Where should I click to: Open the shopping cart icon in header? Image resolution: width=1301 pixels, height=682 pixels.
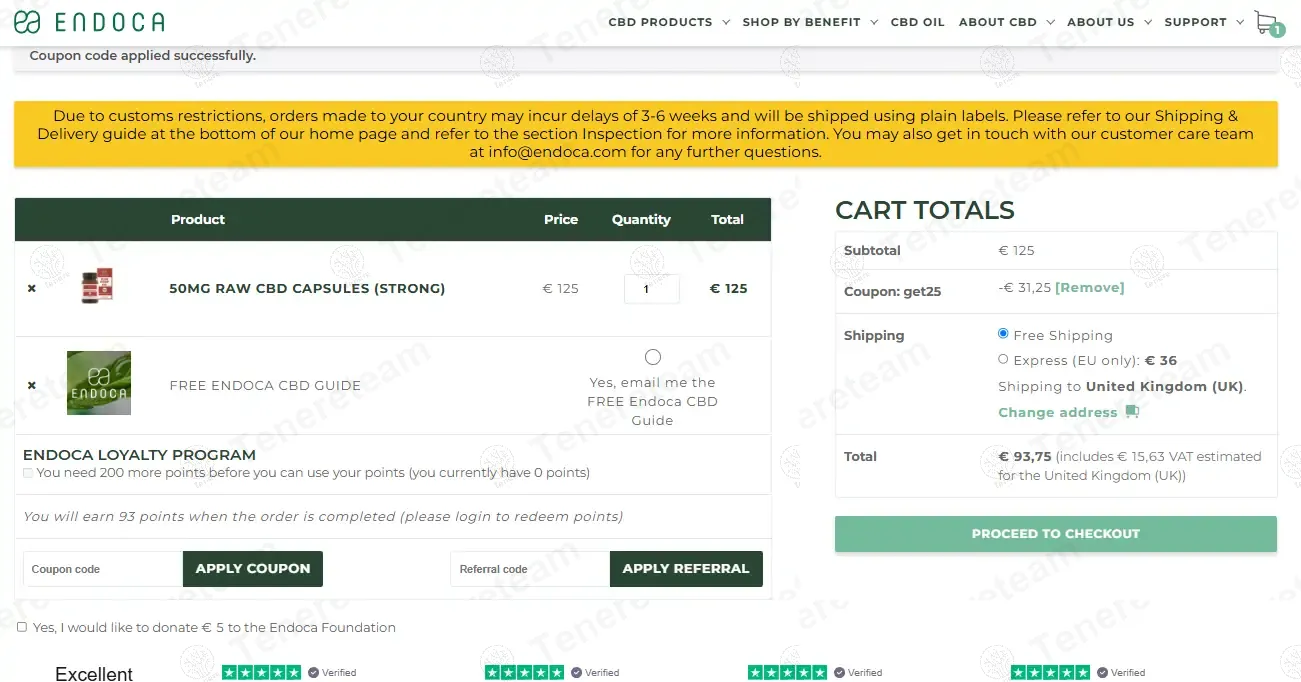point(1267,23)
